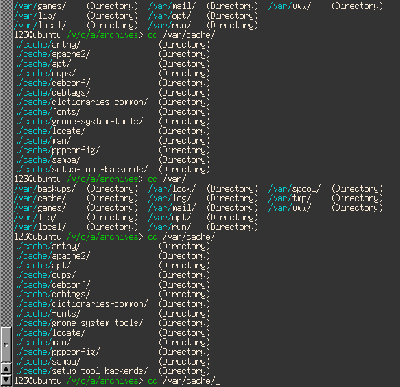Click gnome-system-tools entry in the last listing
Viewport: 400px width, 387px height.
pyautogui.click(x=80, y=323)
